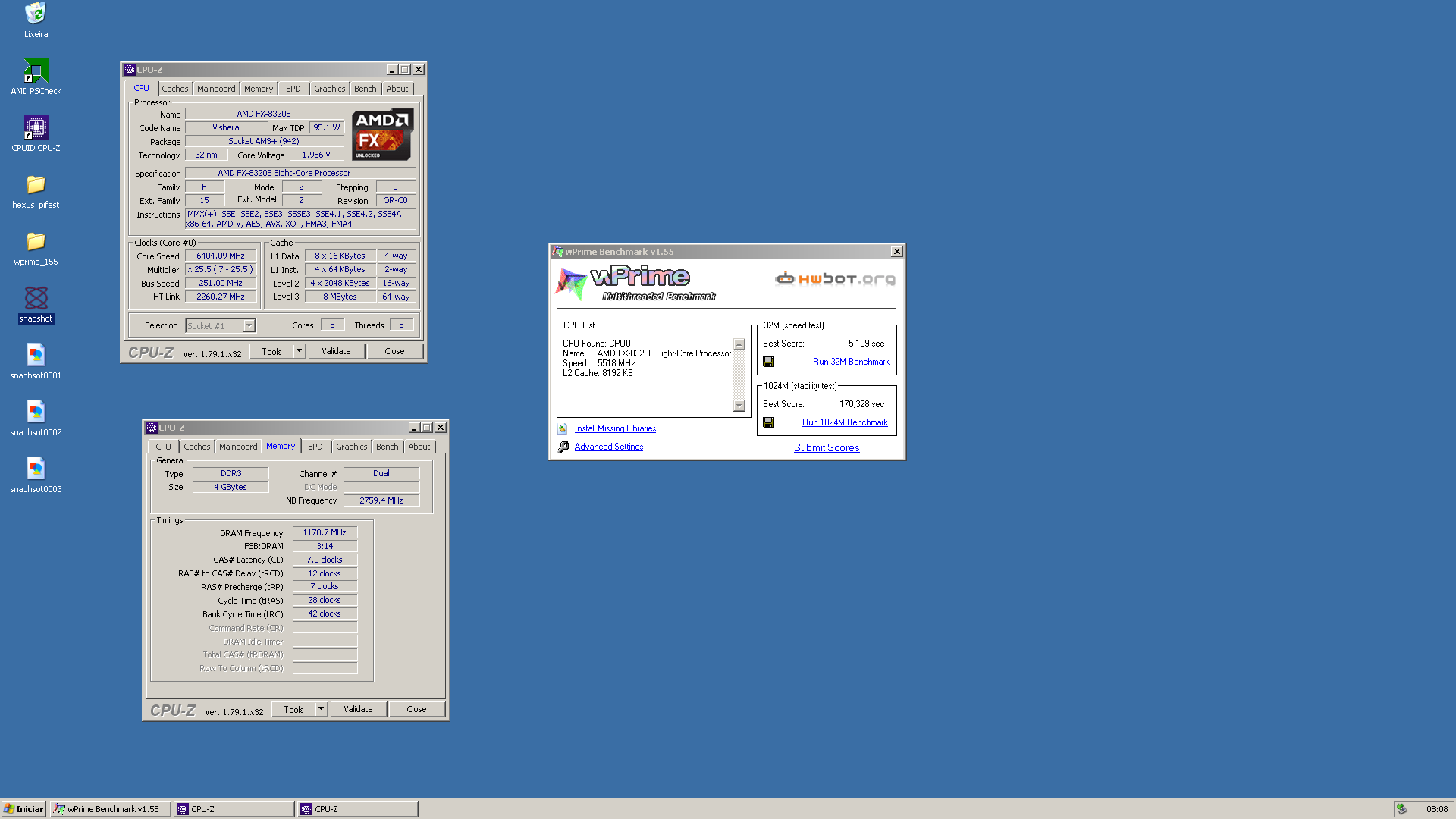
Task: Click the Advanced Settings wrench icon
Action: click(563, 447)
